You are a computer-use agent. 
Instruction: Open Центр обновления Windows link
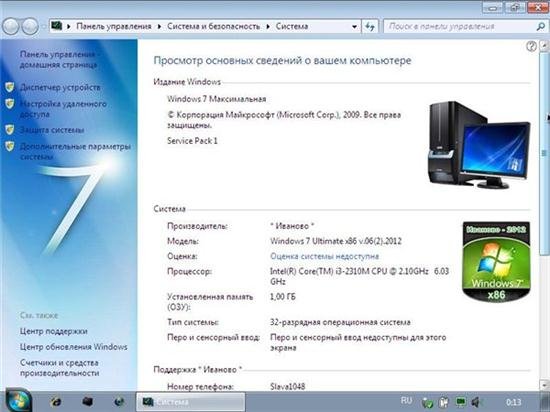pos(74,347)
